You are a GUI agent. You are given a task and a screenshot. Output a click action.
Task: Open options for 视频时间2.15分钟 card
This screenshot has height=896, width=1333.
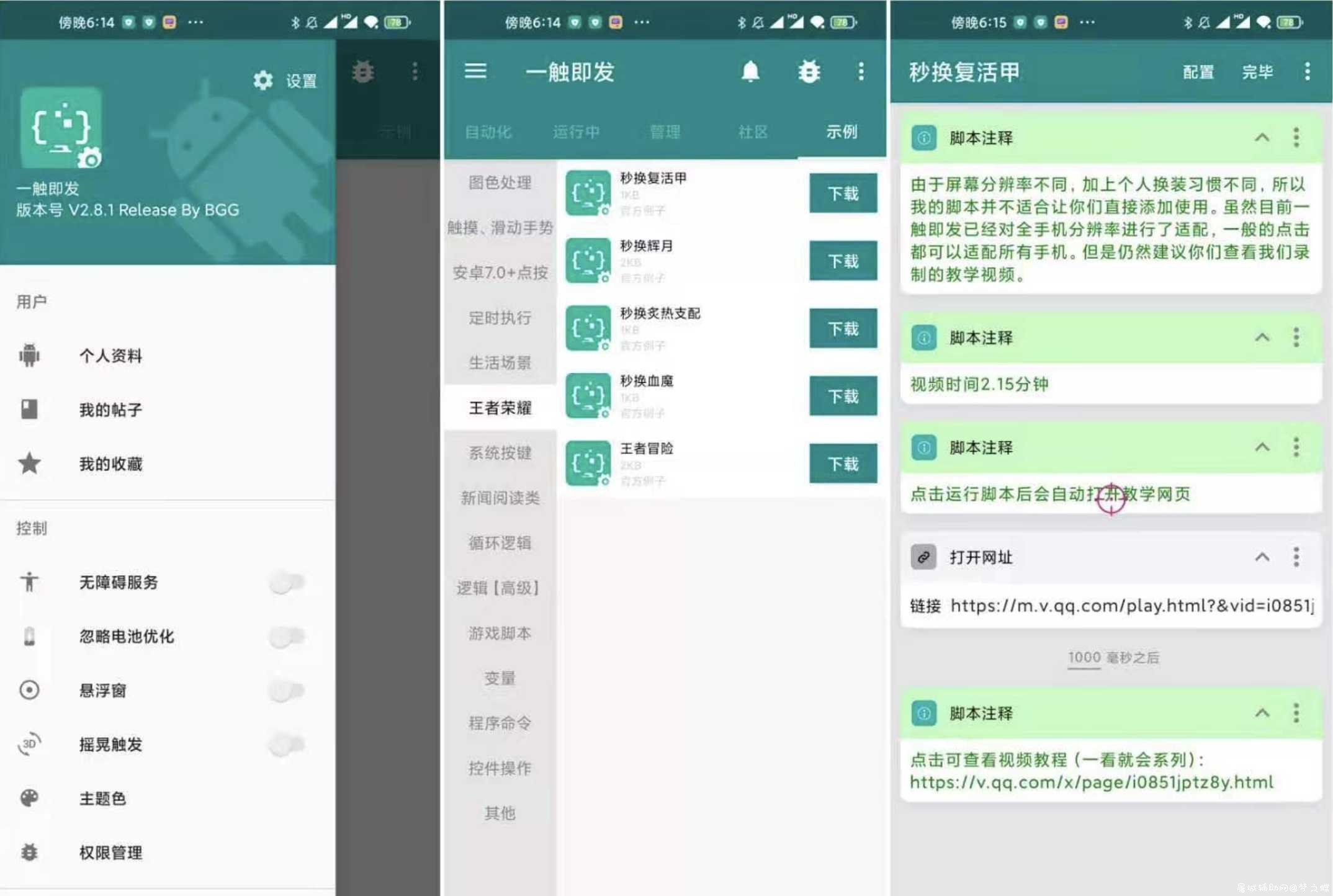[1296, 338]
